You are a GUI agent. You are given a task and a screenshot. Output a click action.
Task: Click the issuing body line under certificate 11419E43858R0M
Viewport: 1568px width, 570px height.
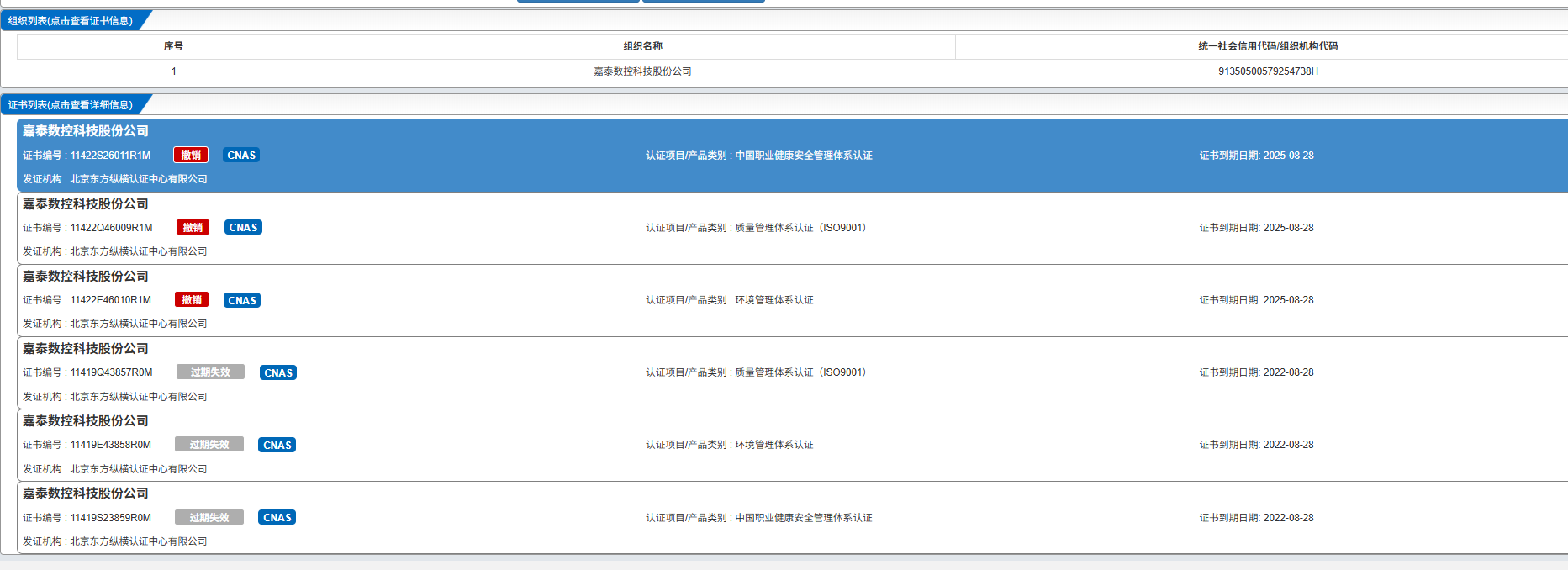[115, 469]
